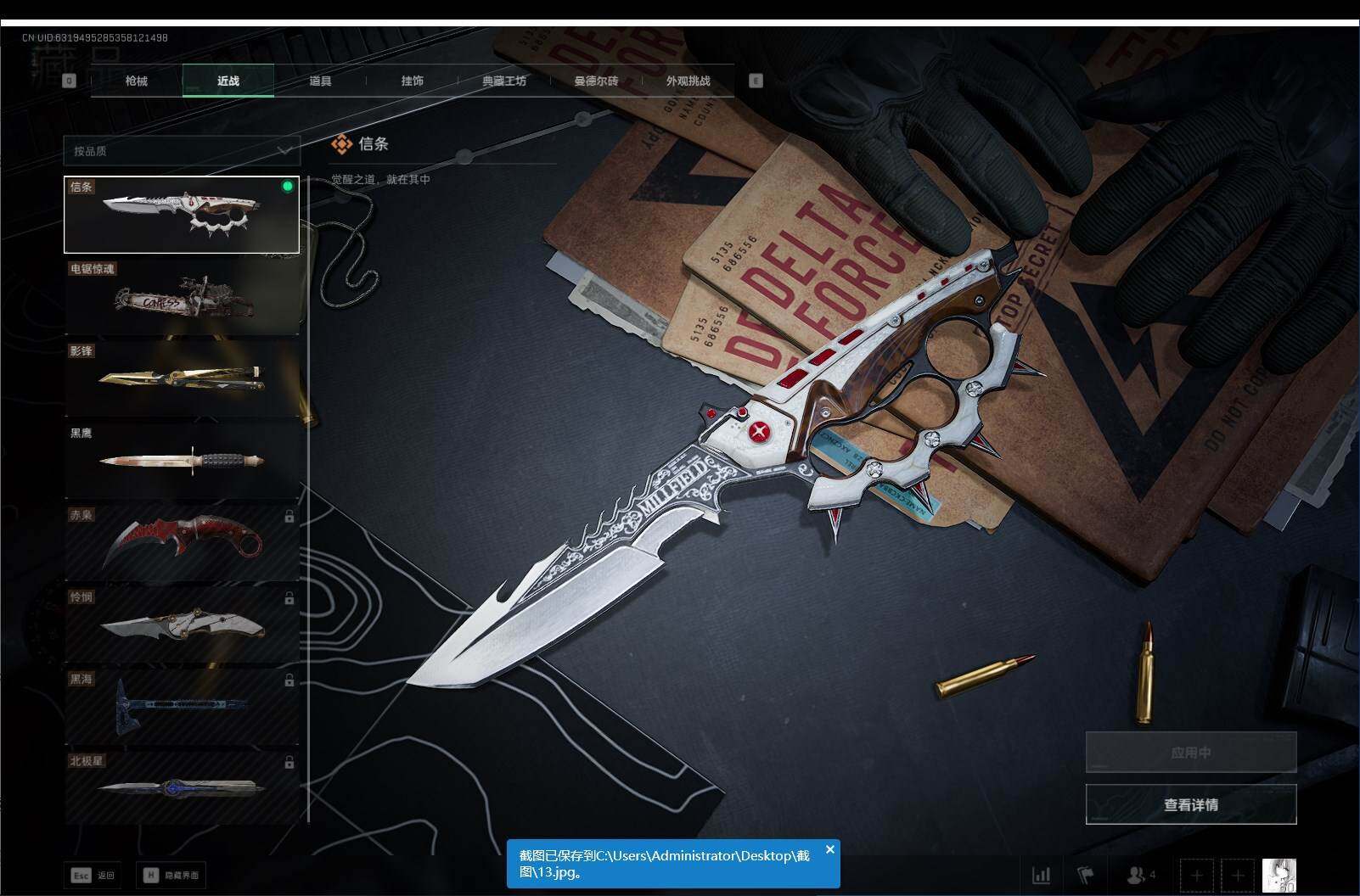This screenshot has height=896, width=1360.
Task: Click the first plus squad slot
Action: (x=1197, y=875)
